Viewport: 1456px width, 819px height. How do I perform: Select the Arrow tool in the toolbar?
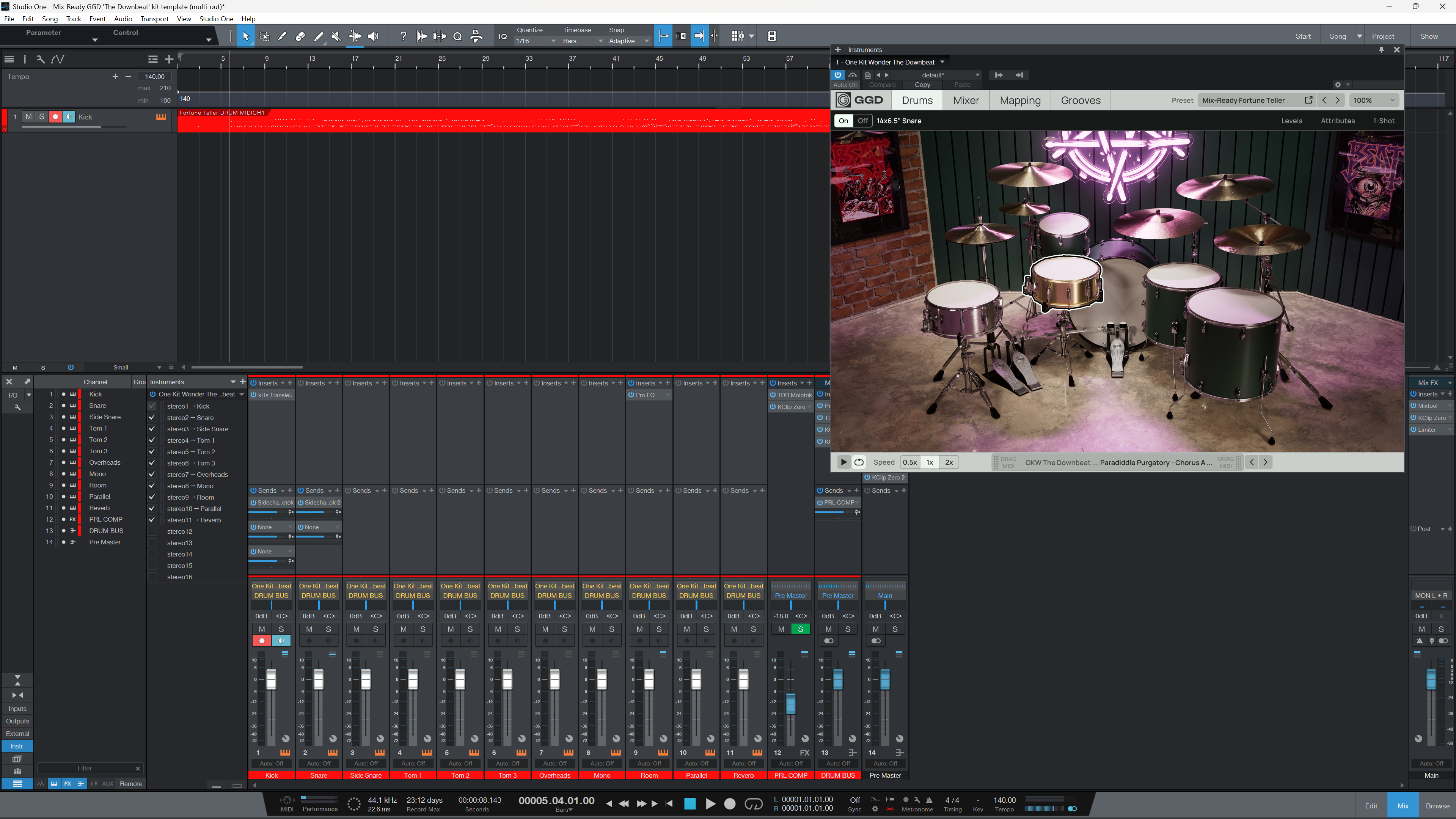(x=245, y=36)
